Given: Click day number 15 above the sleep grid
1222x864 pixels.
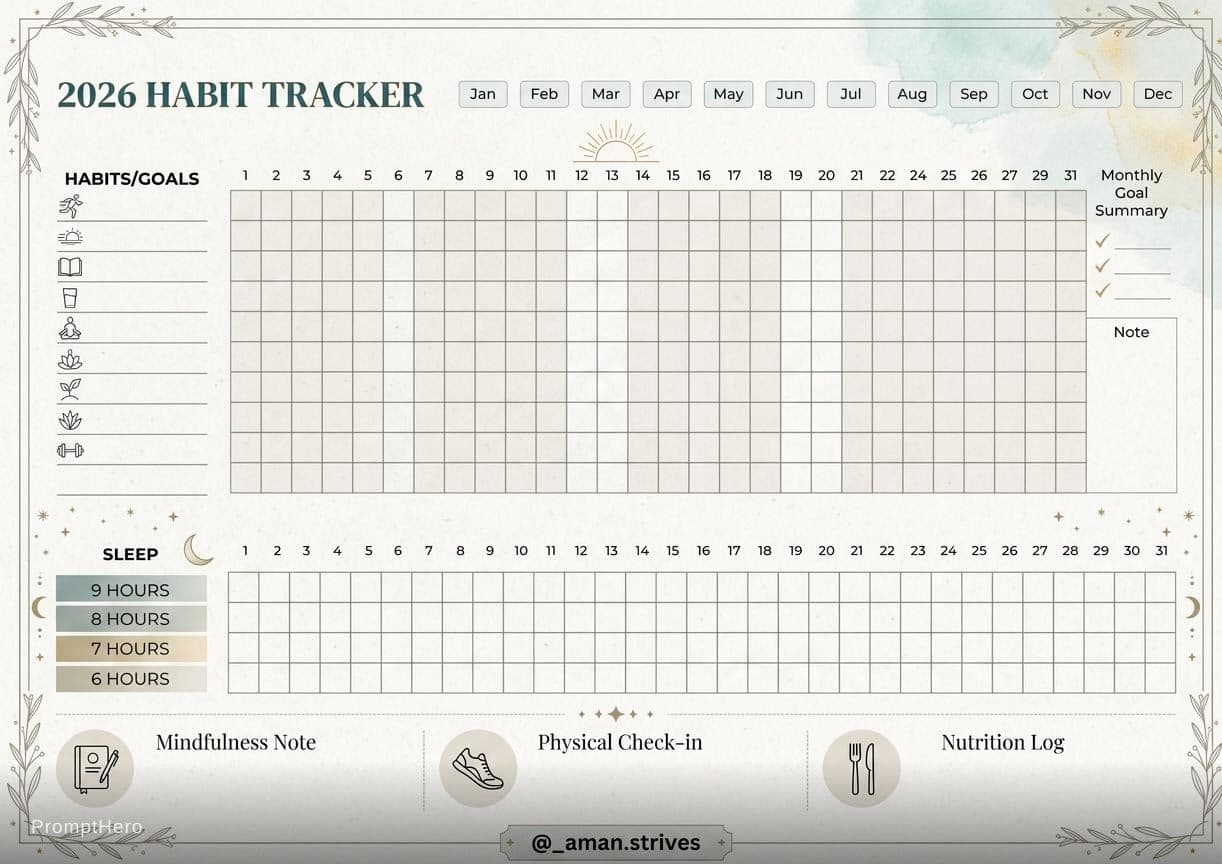Looking at the screenshot, I should tap(673, 551).
